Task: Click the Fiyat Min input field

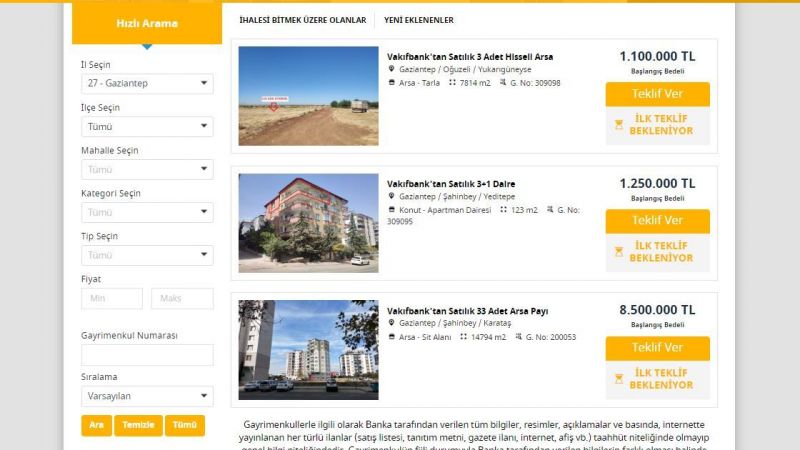Action: pos(112,298)
